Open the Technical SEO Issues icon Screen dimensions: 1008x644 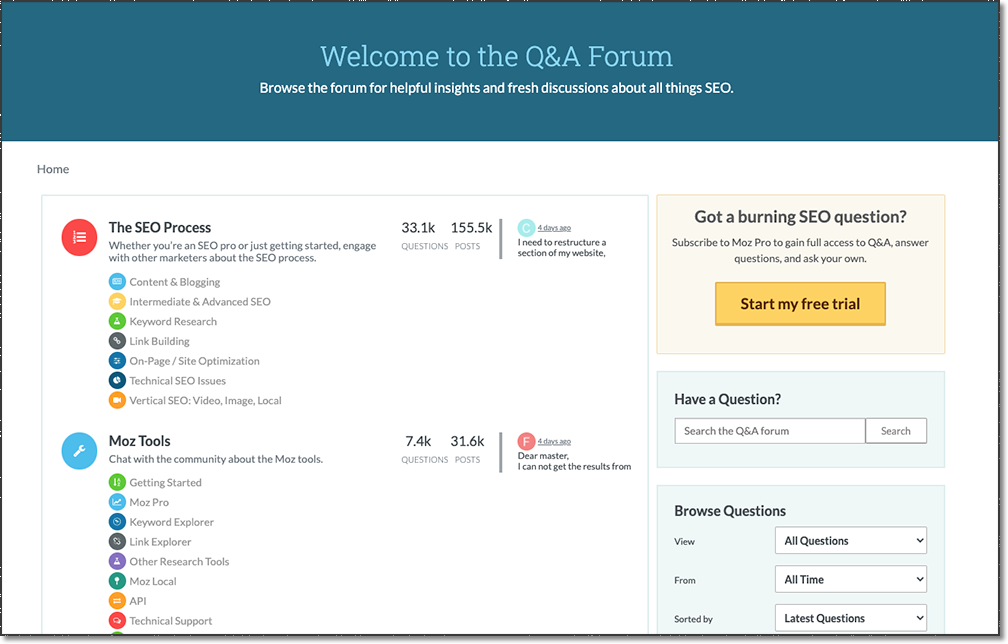pos(118,381)
